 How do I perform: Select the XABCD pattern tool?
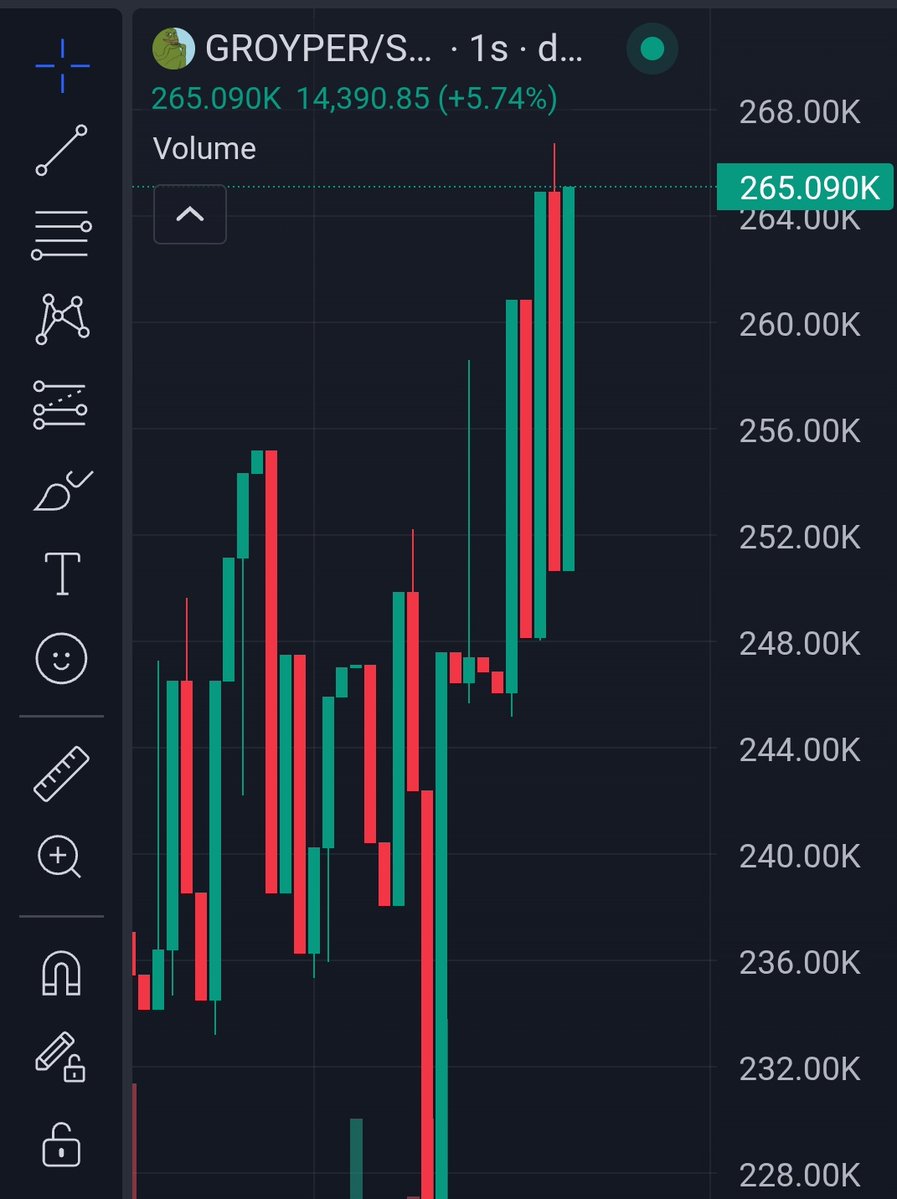point(62,320)
